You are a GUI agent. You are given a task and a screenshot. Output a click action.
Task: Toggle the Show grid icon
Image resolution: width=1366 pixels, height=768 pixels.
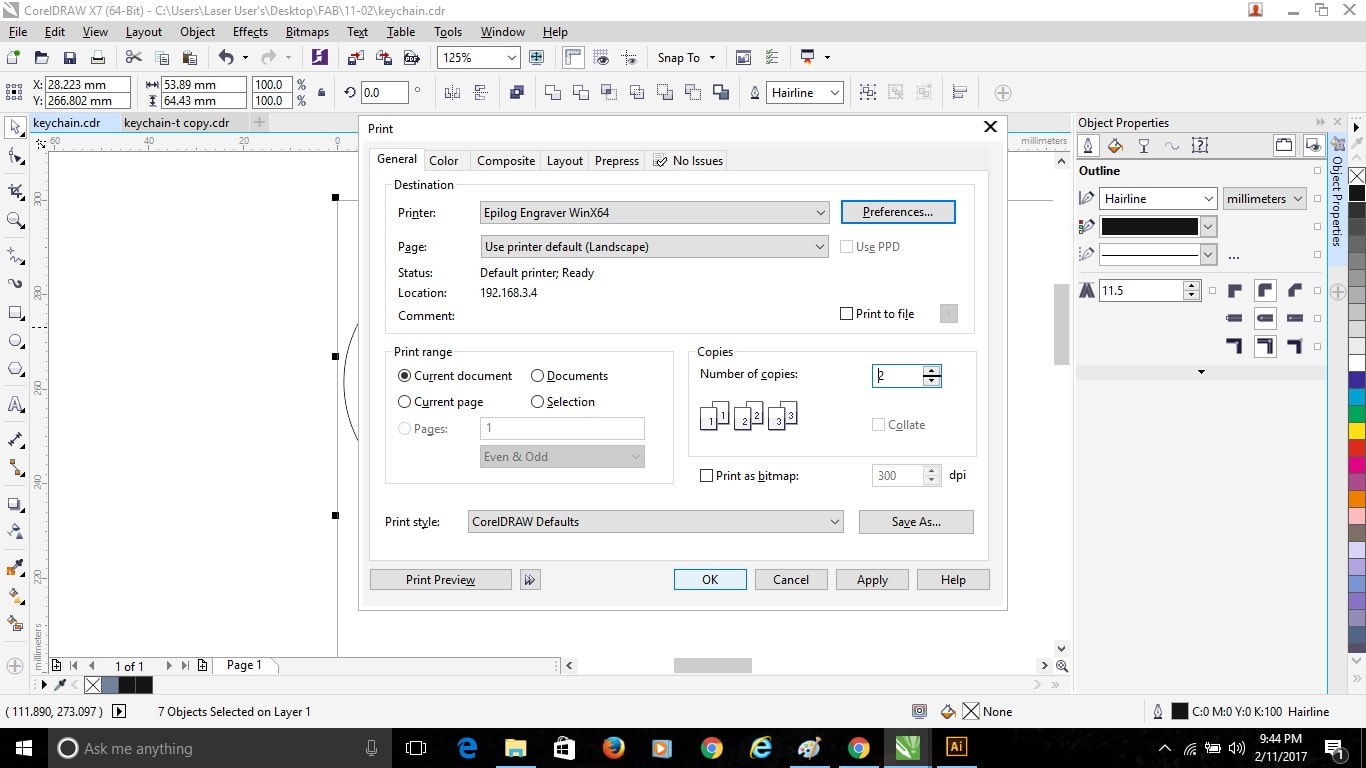pyautogui.click(x=601, y=58)
